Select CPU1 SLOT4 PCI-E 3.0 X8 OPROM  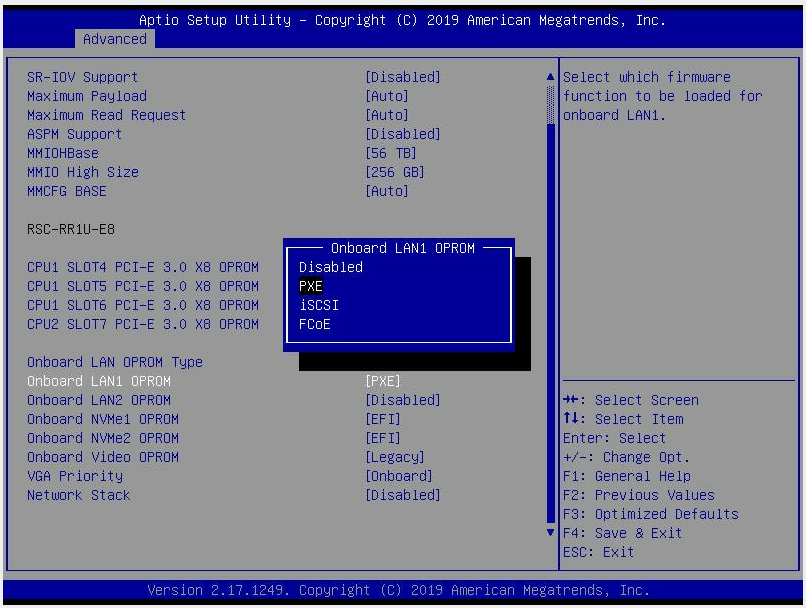143,267
